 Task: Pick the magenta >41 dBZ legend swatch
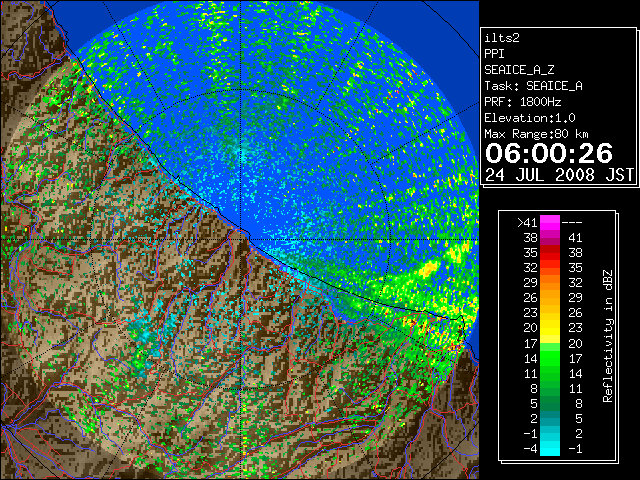coord(550,223)
